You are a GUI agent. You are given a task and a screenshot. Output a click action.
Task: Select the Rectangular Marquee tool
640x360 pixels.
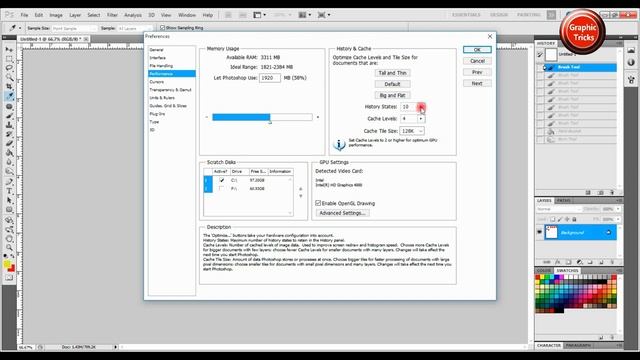(9, 59)
